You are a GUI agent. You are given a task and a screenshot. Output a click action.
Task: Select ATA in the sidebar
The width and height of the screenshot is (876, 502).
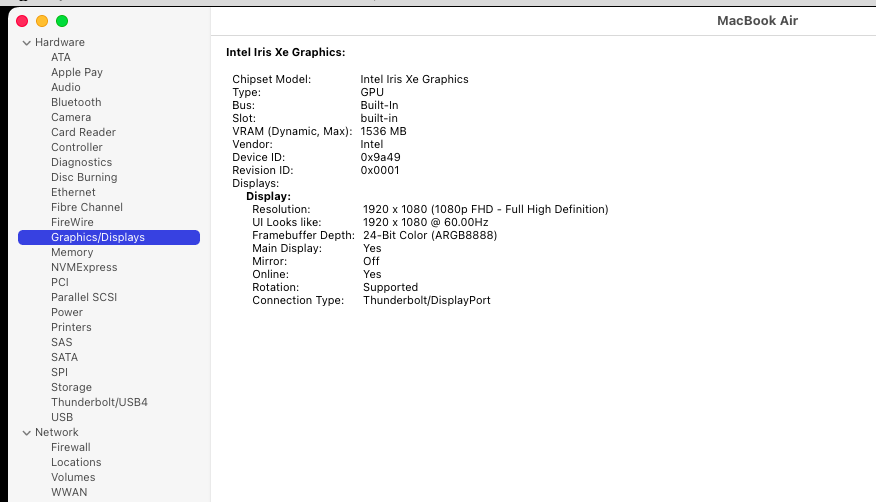61,57
